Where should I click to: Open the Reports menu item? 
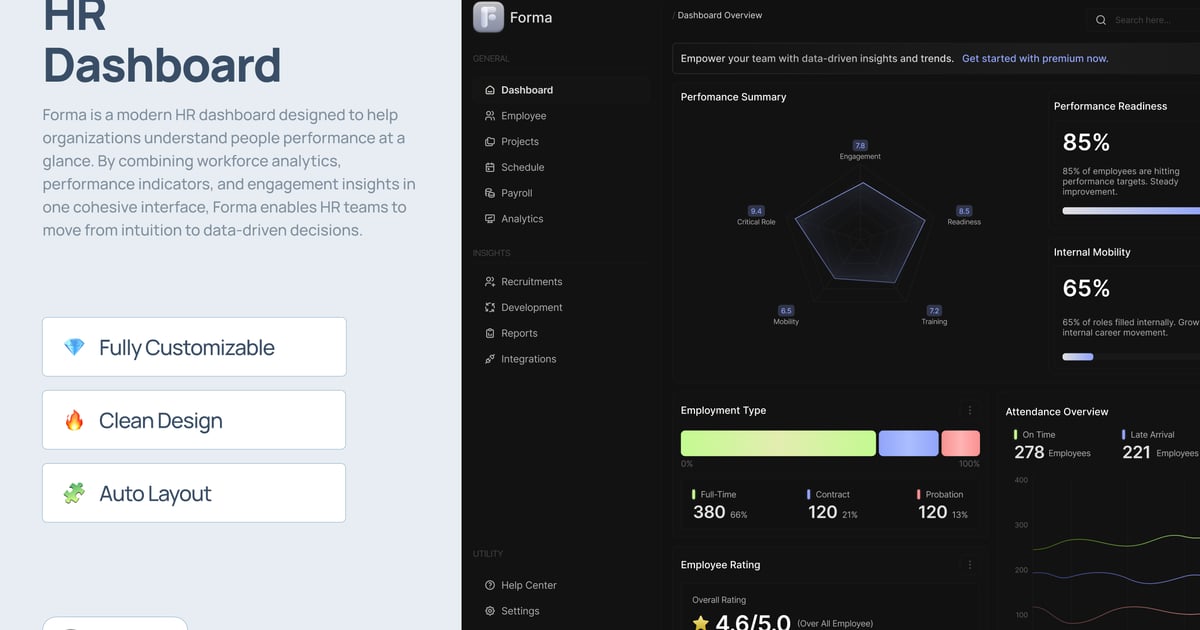click(519, 333)
